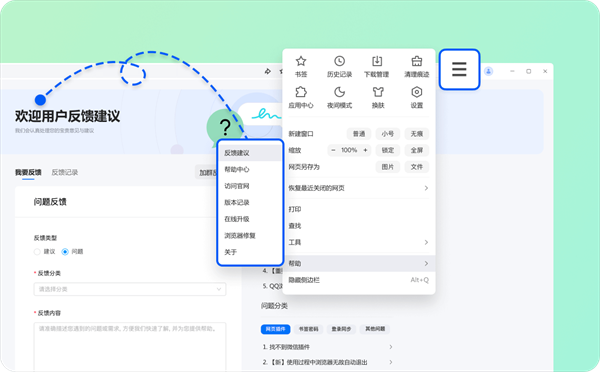Expand 恢复最近关闭的网页 submenu arrow
The width and height of the screenshot is (600, 372).
point(426,188)
